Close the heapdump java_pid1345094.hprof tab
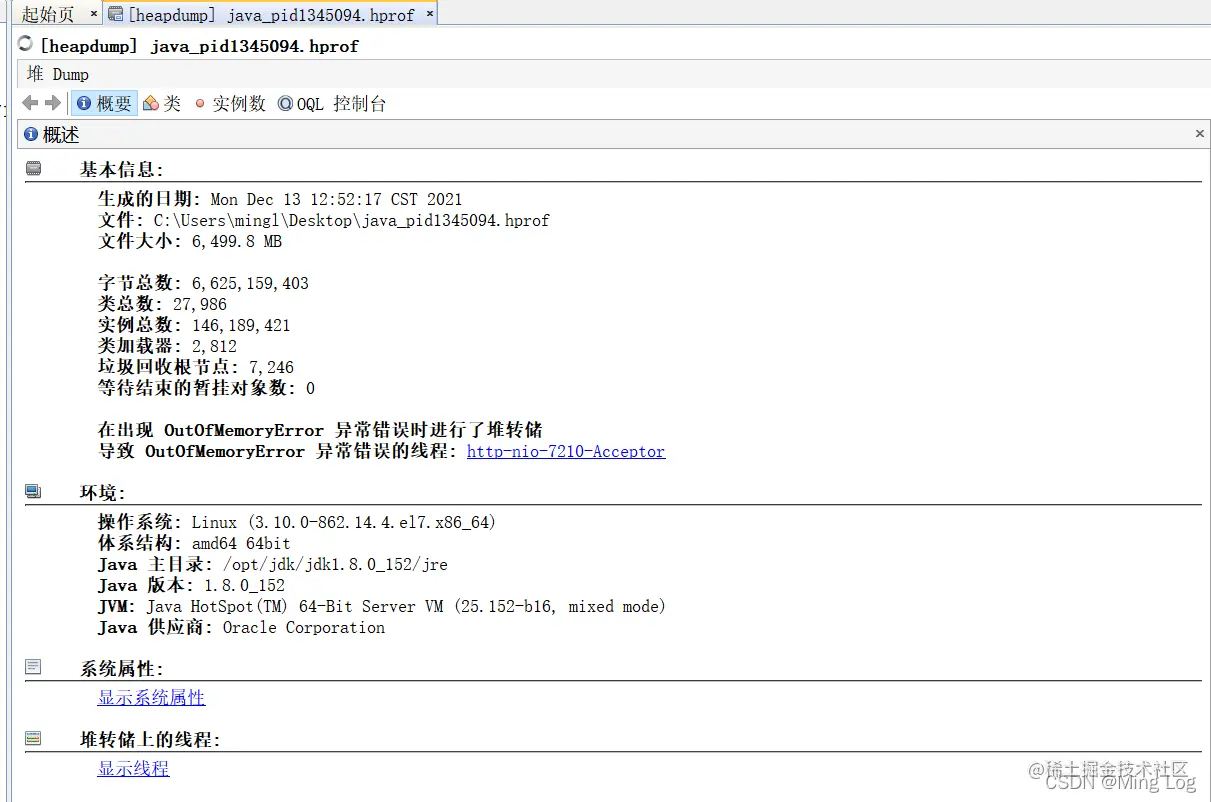 click(430, 14)
